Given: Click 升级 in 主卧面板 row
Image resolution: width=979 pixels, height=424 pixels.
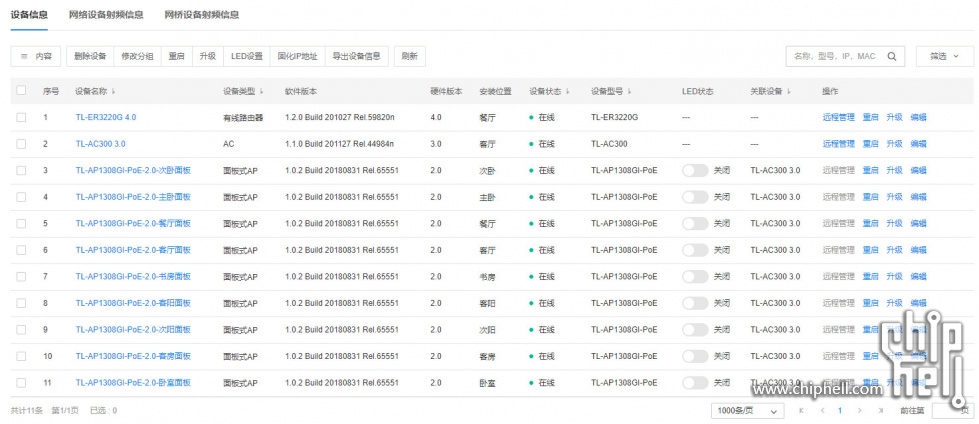Looking at the screenshot, I should [x=894, y=197].
